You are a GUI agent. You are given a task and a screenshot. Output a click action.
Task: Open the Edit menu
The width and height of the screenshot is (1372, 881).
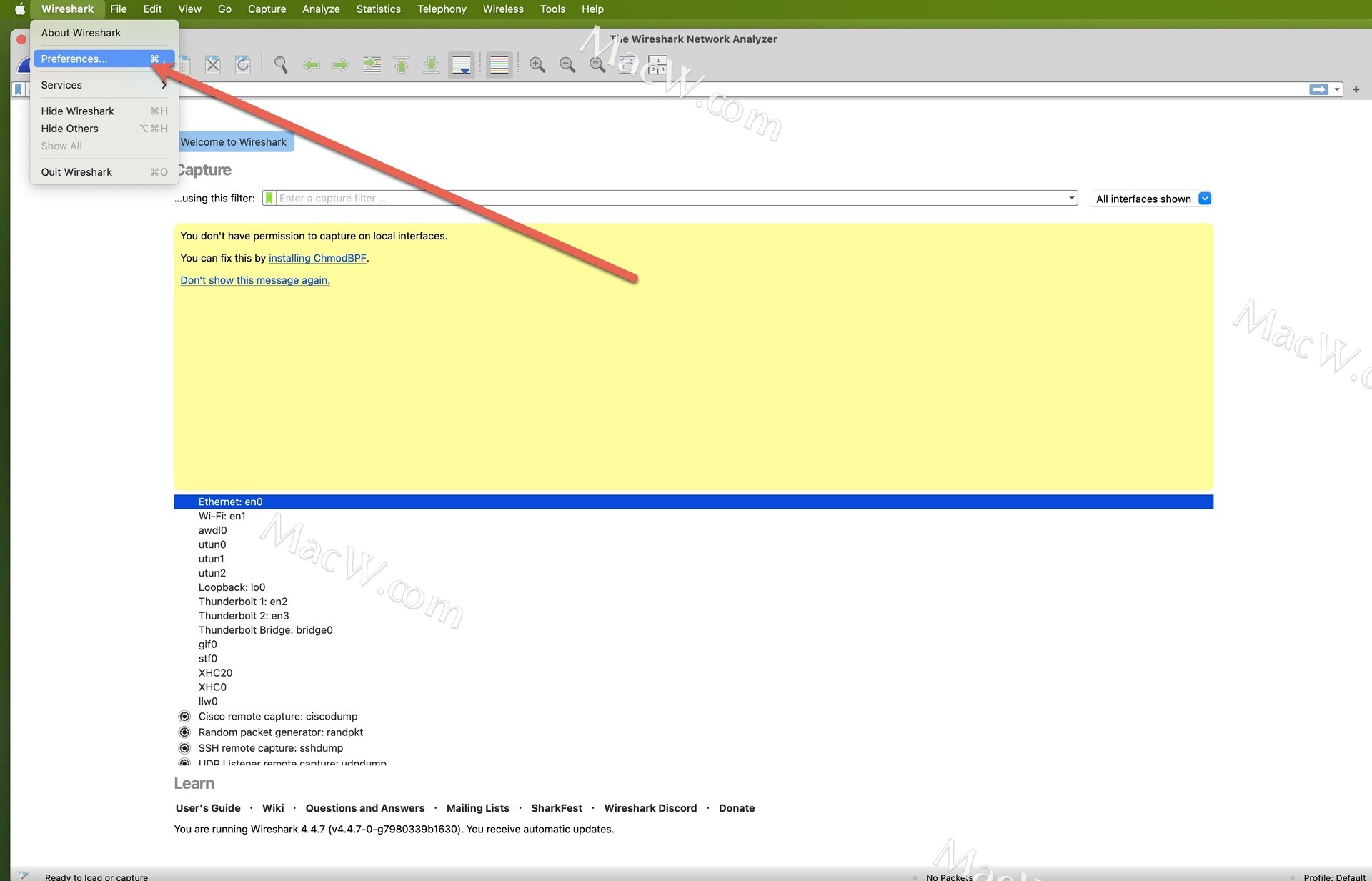coord(152,9)
